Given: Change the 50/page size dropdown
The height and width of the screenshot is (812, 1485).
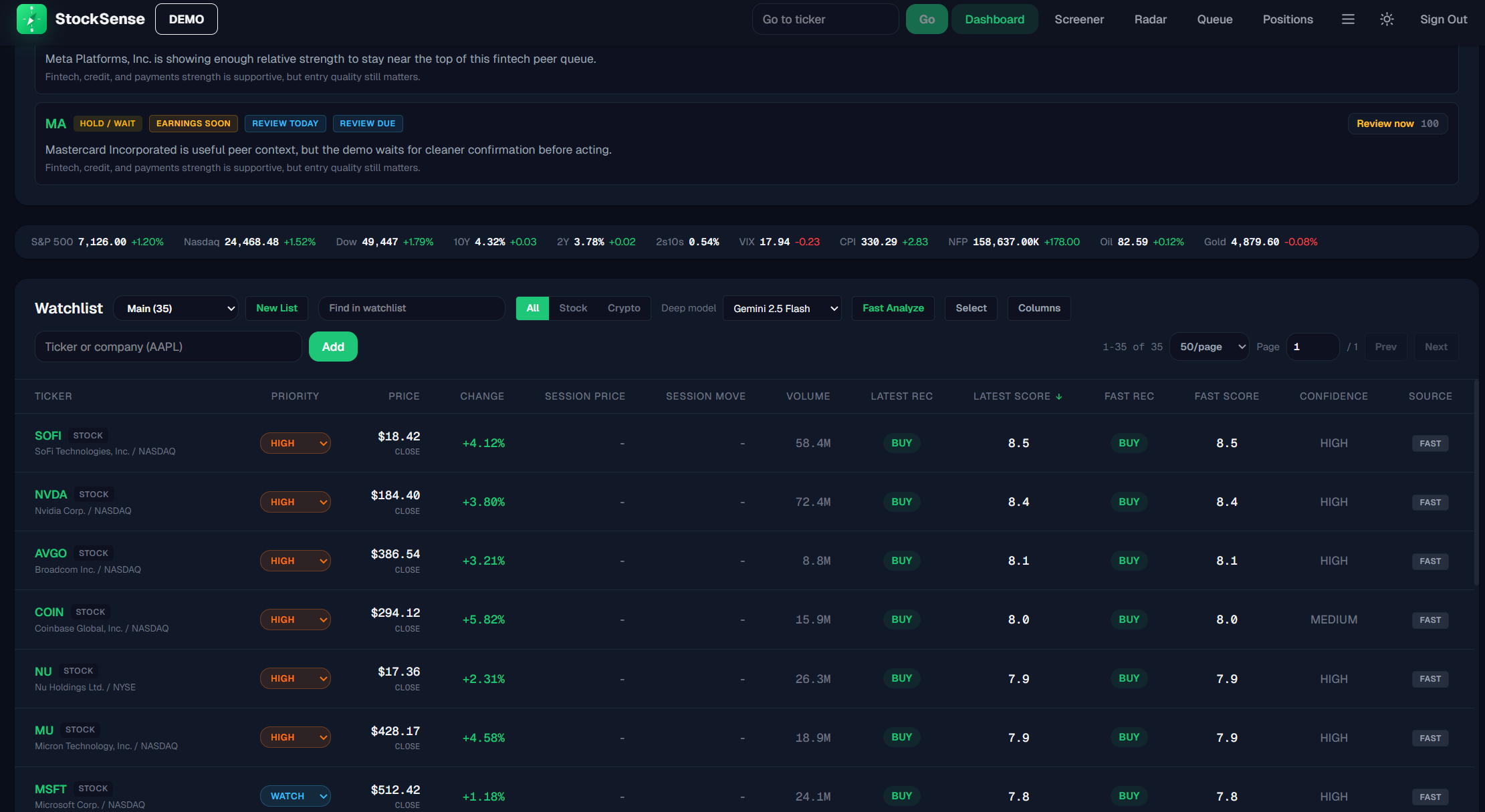Looking at the screenshot, I should [1209, 347].
